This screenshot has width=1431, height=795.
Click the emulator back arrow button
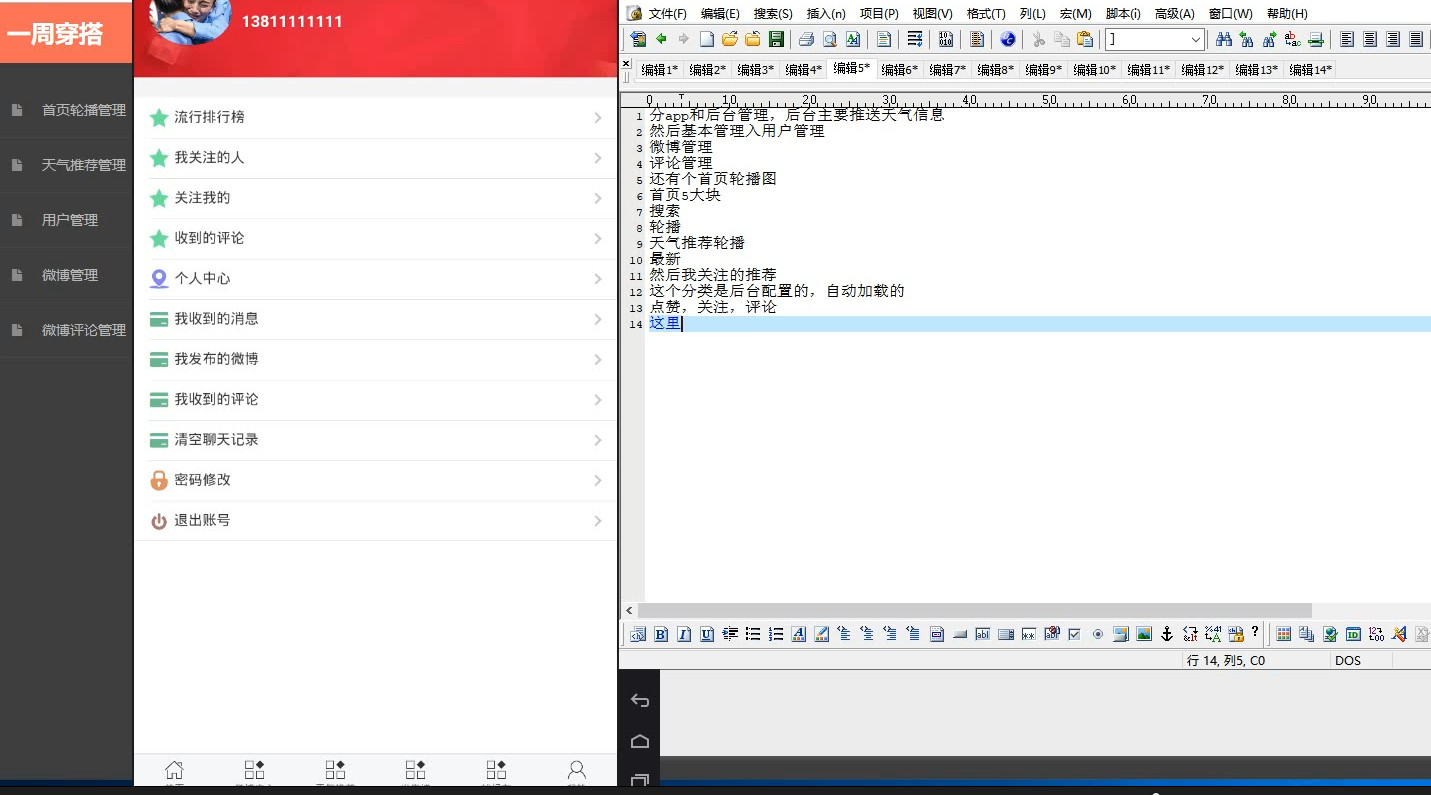[640, 700]
